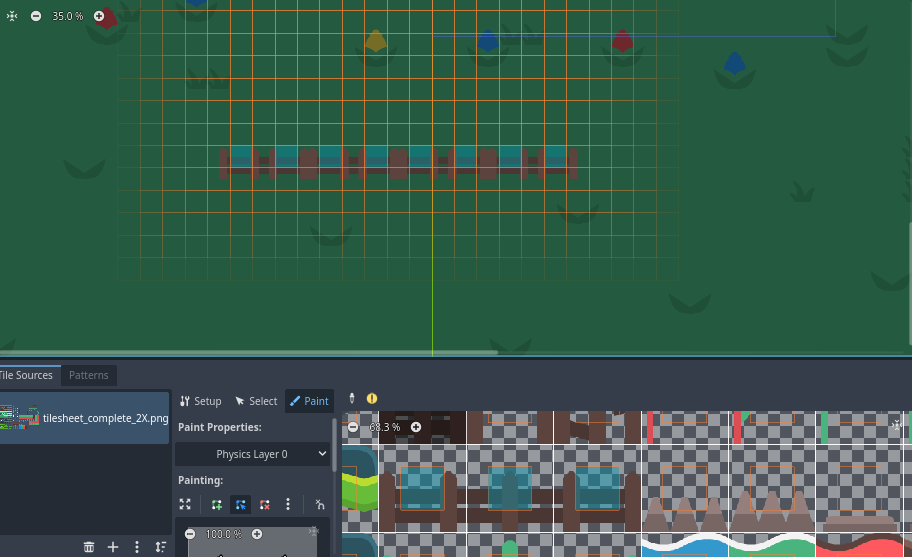Open the sort sources menu
This screenshot has width=912, height=557.
coord(161,547)
